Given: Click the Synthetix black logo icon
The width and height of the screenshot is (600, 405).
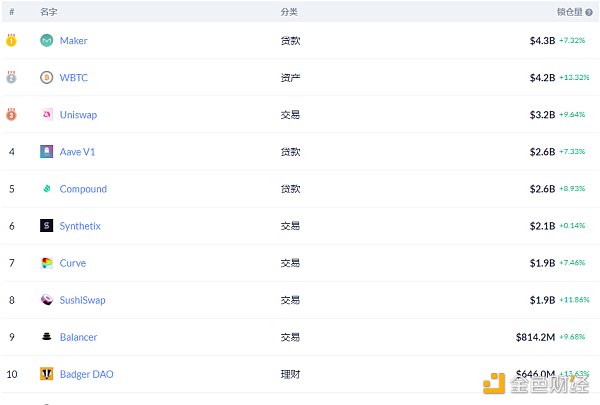Looking at the screenshot, I should [47, 226].
